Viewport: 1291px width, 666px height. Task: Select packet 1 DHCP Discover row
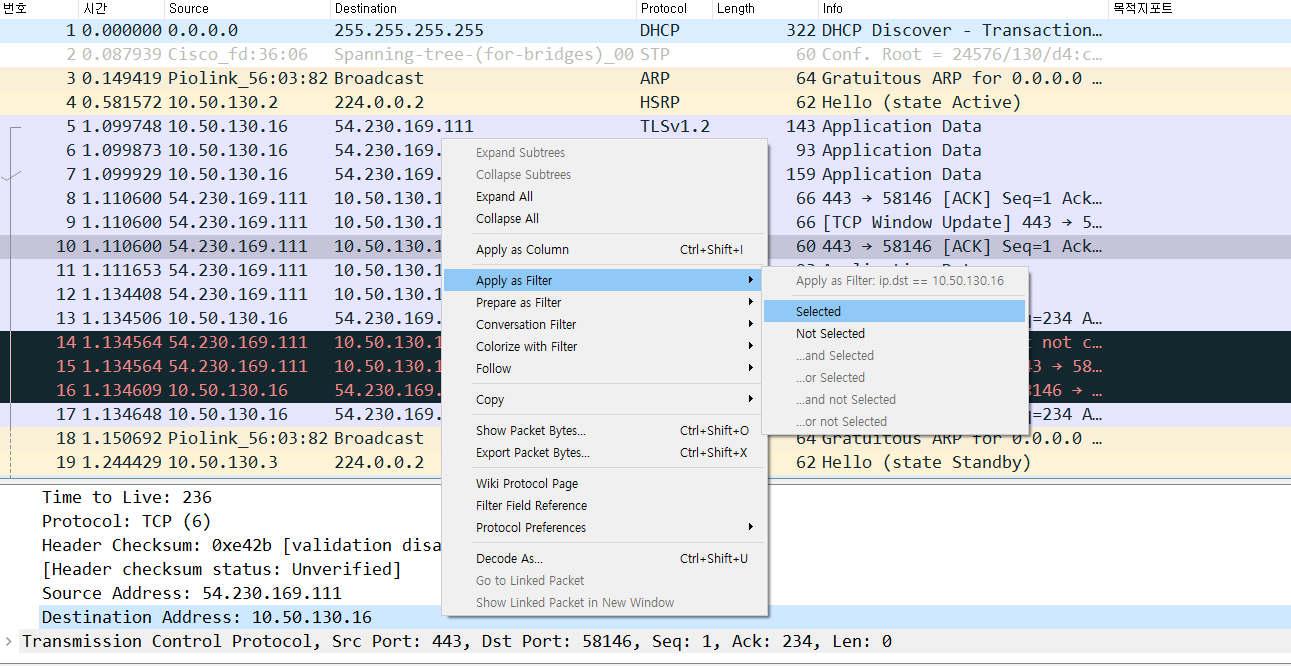[645, 31]
